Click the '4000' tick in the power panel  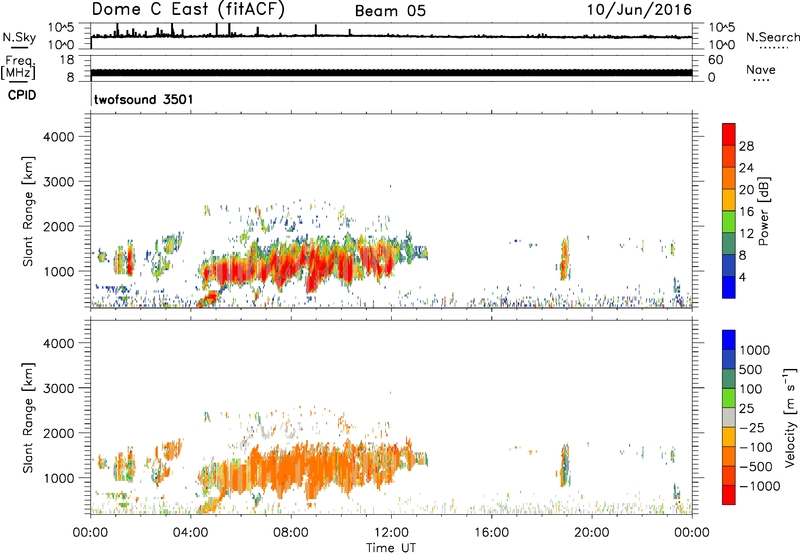(59, 137)
